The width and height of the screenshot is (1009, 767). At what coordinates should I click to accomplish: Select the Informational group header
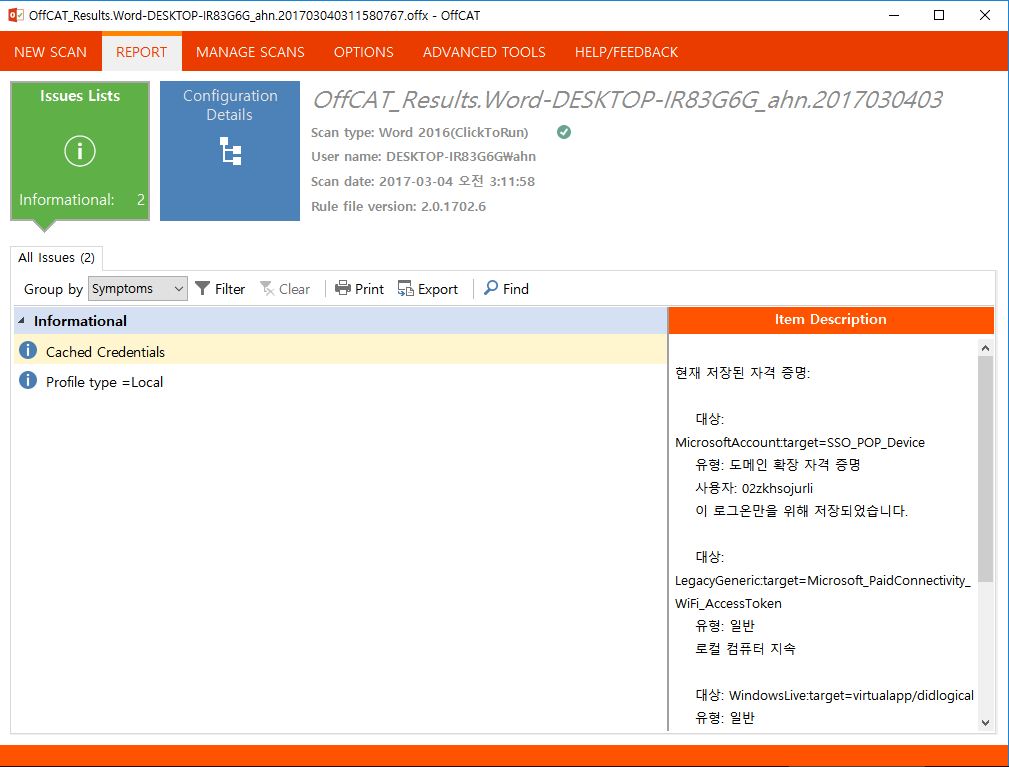340,320
